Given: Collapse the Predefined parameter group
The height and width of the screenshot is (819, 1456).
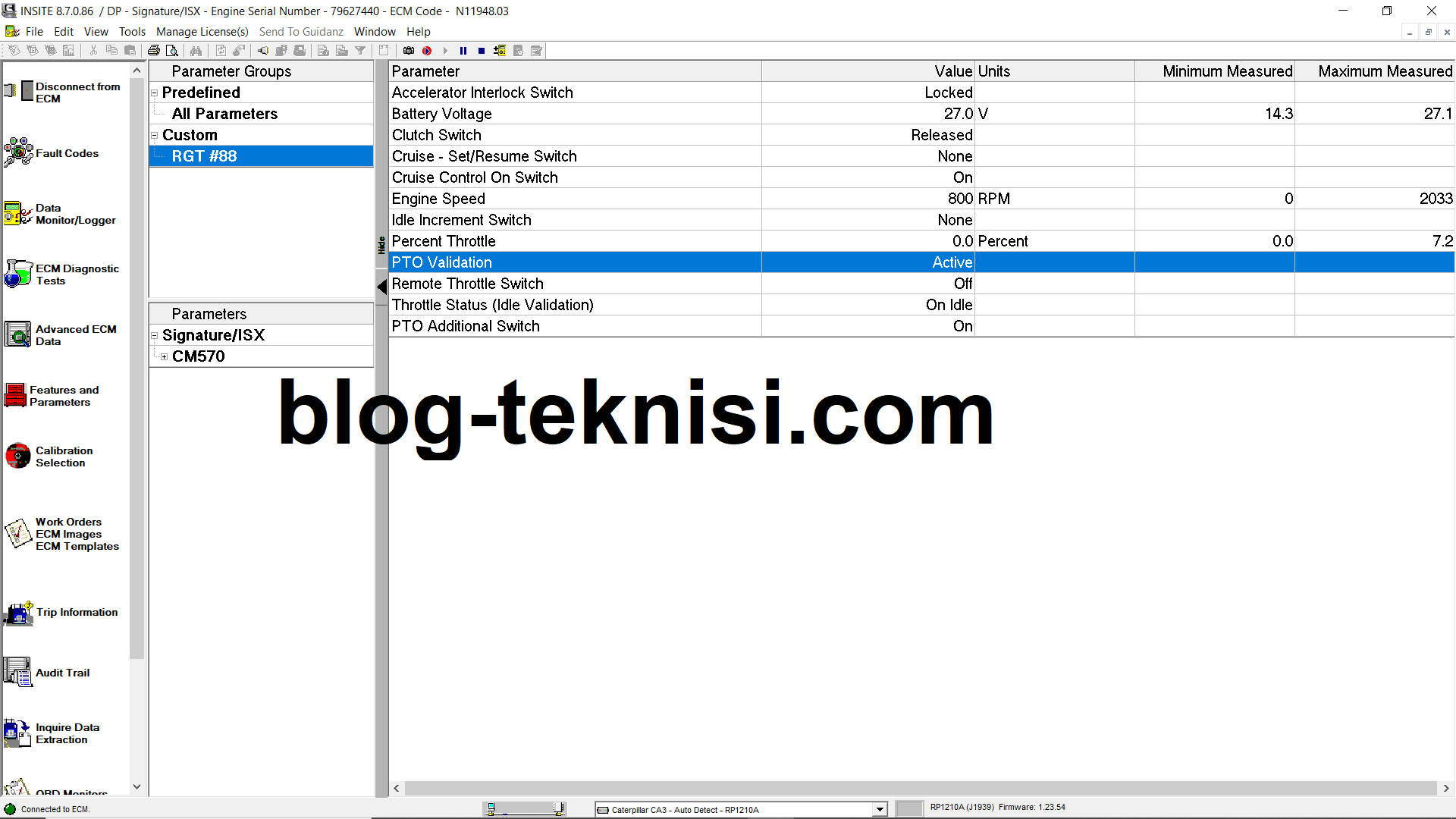Looking at the screenshot, I should point(154,92).
